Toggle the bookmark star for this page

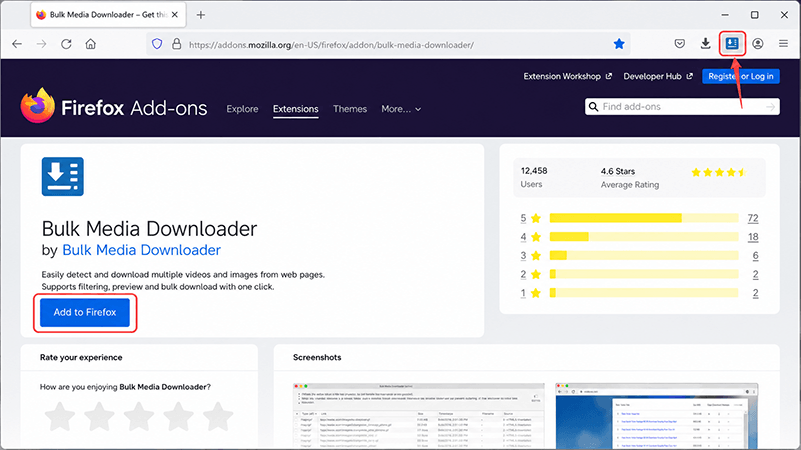click(x=619, y=44)
